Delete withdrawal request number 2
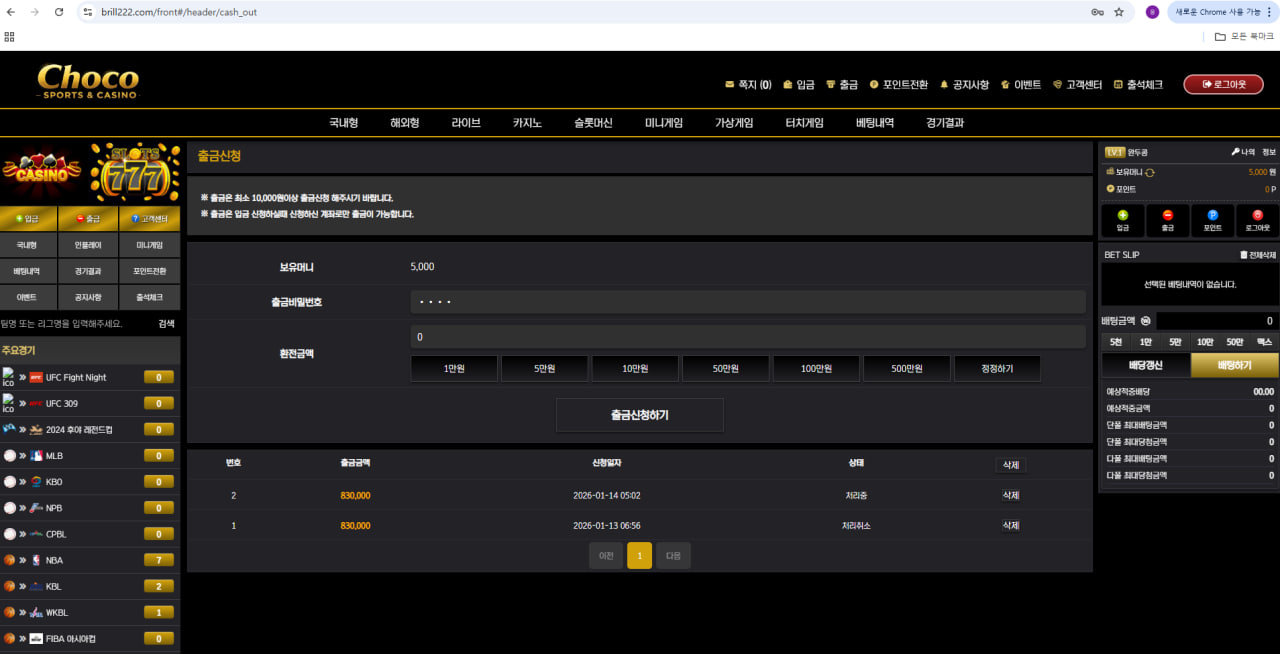1280x654 pixels. click(x=1010, y=496)
